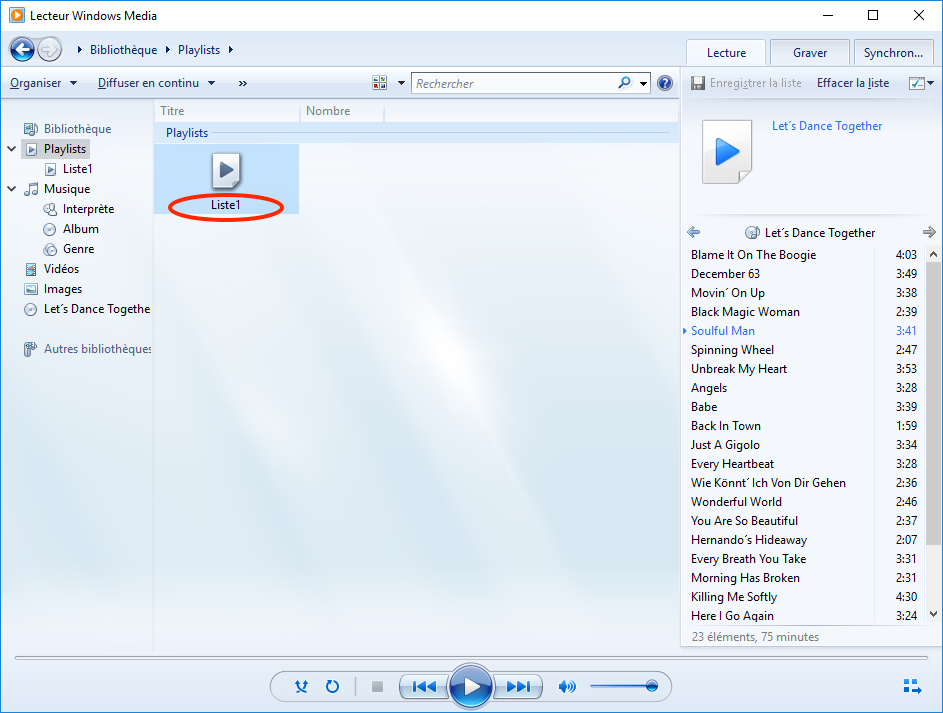Toggle repeat mode
This screenshot has width=943, height=713.
point(332,686)
